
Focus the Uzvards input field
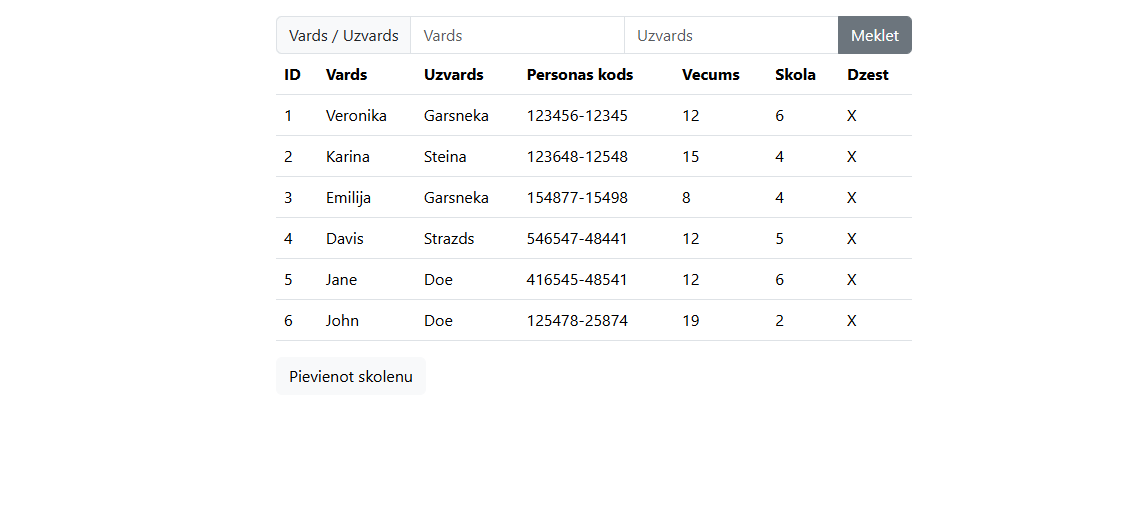pyautogui.click(x=731, y=35)
